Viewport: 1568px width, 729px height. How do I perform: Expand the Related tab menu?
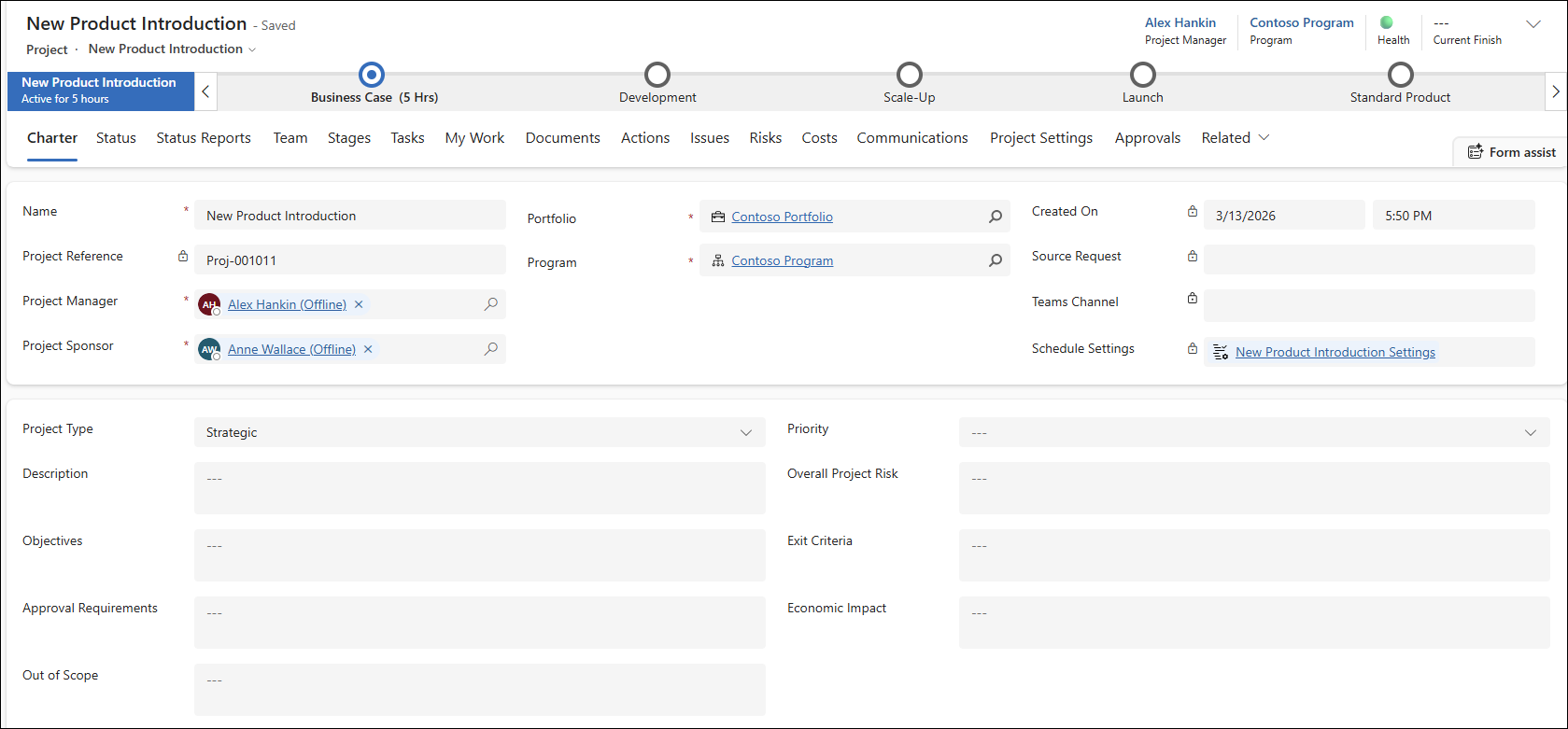pyautogui.click(x=1235, y=138)
